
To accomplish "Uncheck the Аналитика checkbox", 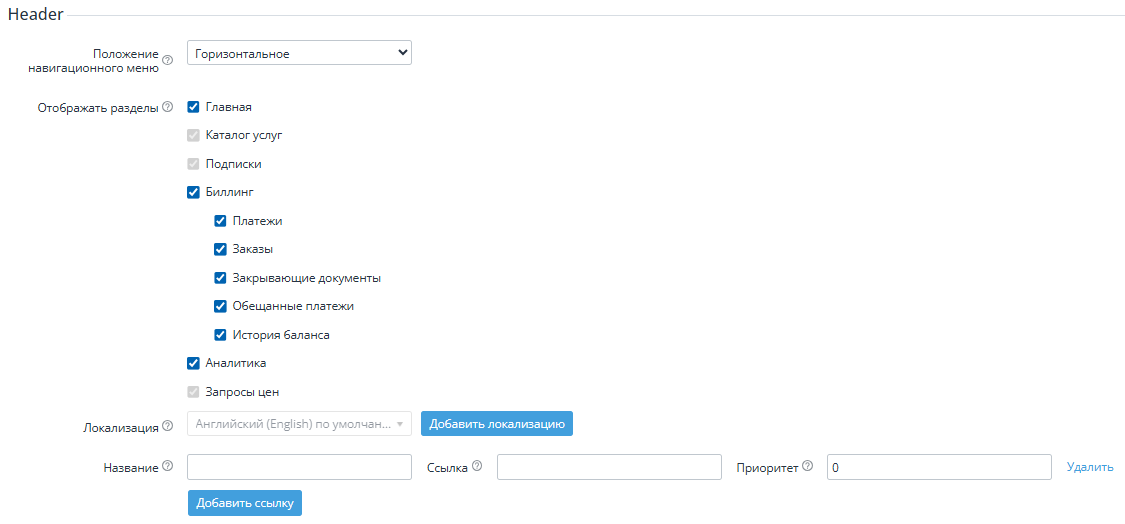I will click(x=193, y=363).
